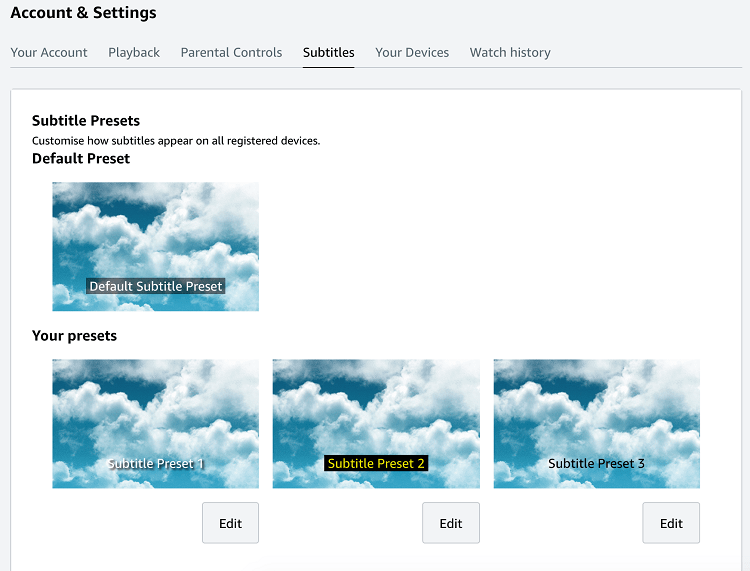The image size is (750, 571).
Task: Click the Default Preset cloud thumbnail
Action: pos(155,240)
